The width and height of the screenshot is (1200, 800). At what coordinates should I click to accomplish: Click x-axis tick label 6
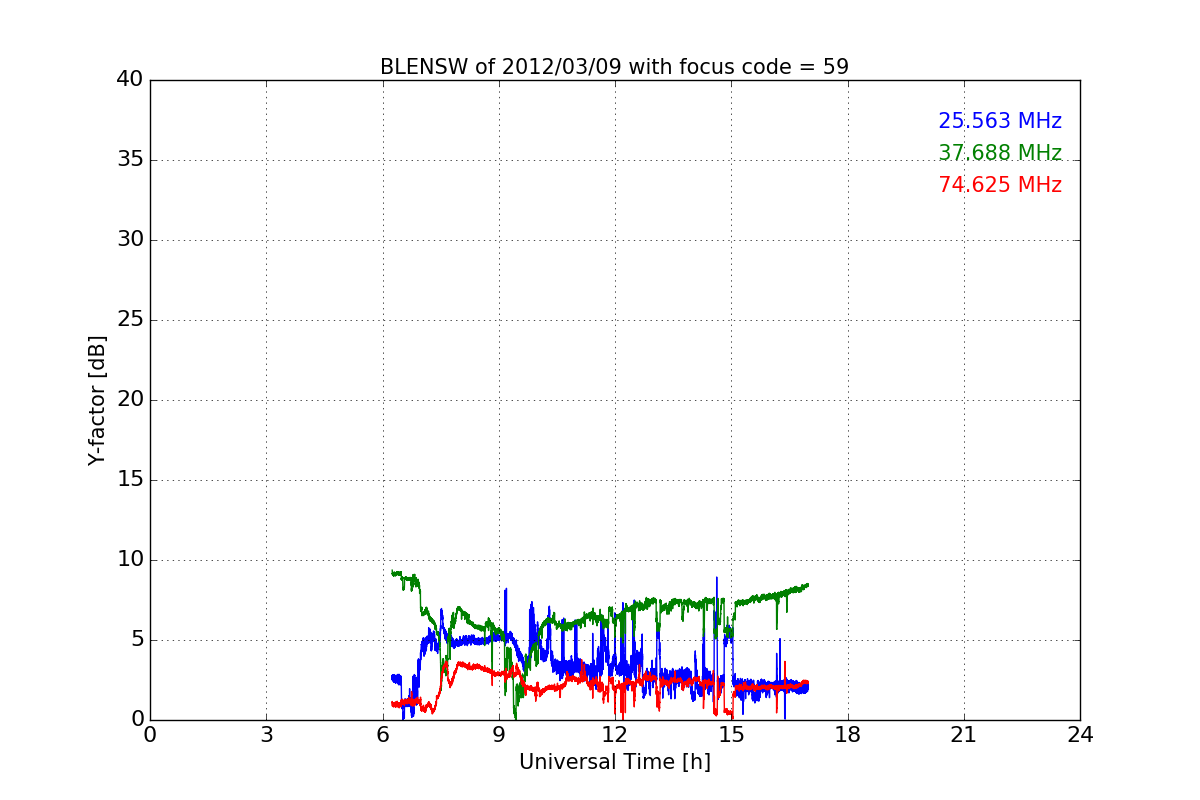382,735
